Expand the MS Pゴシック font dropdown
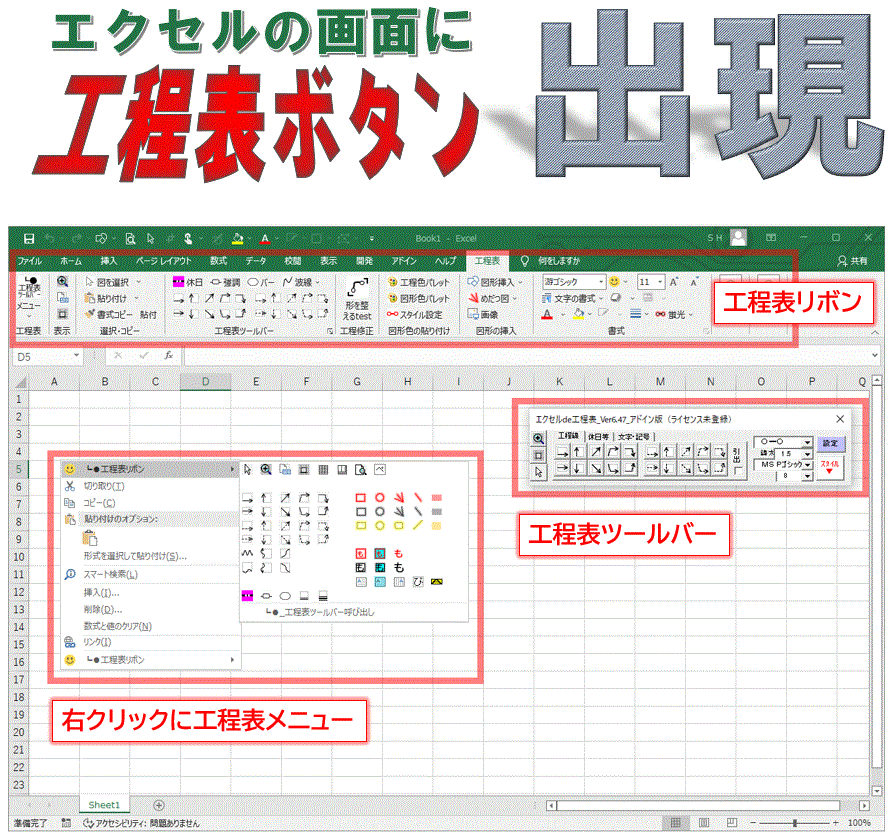This screenshot has height=837, width=891. [807, 465]
